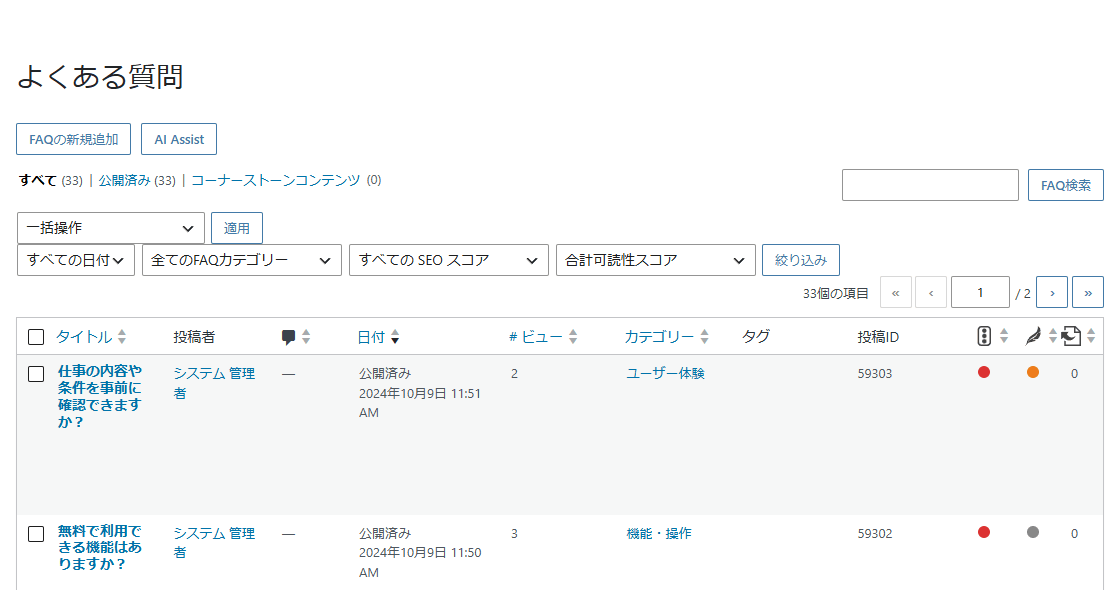The width and height of the screenshot is (1120, 590).
Task: Click the タグ column header
Action: [x=756, y=336]
